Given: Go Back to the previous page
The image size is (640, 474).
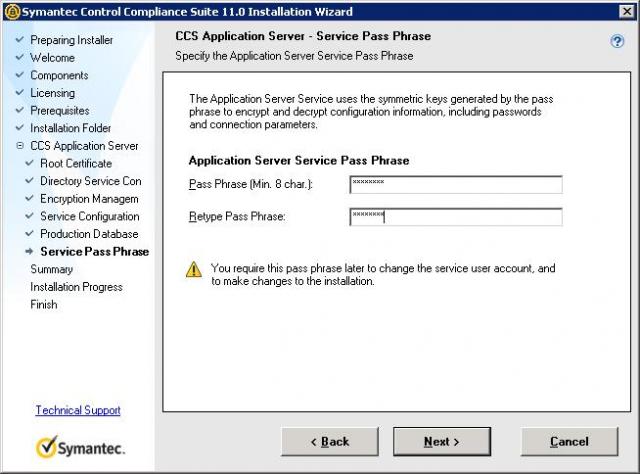Looking at the screenshot, I should coord(330,441).
